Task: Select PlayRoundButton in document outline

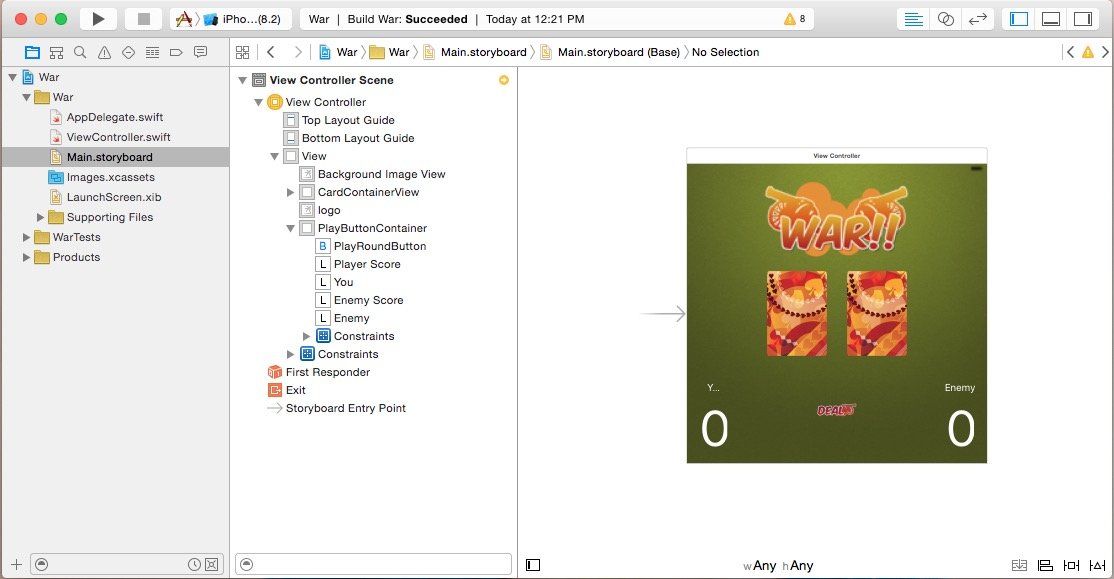Action: [379, 246]
